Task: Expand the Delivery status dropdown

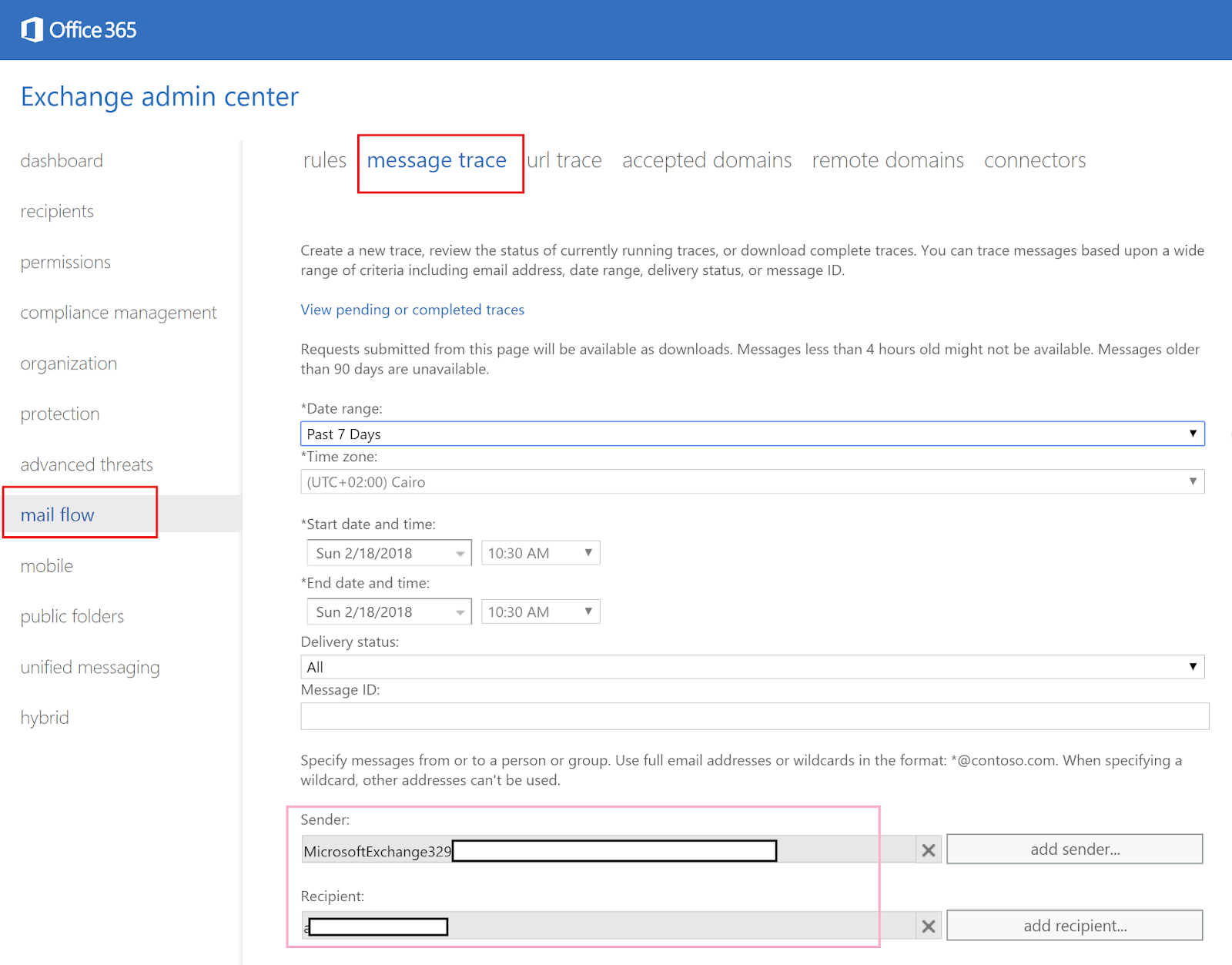Action: pos(752,667)
